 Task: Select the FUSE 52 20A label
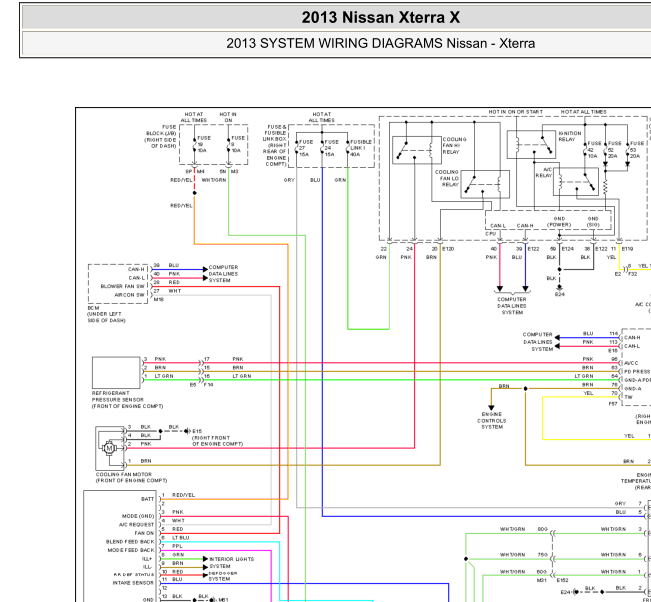(615, 149)
